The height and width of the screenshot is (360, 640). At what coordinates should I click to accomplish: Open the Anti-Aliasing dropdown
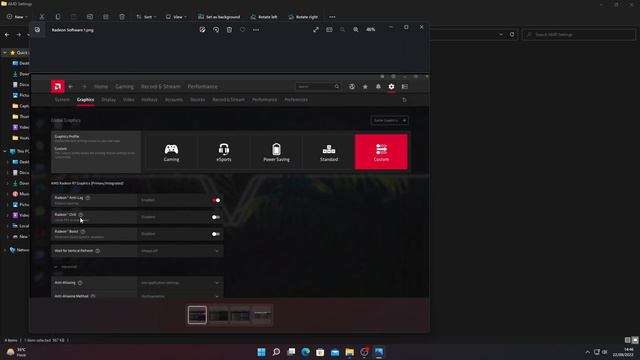coord(180,283)
